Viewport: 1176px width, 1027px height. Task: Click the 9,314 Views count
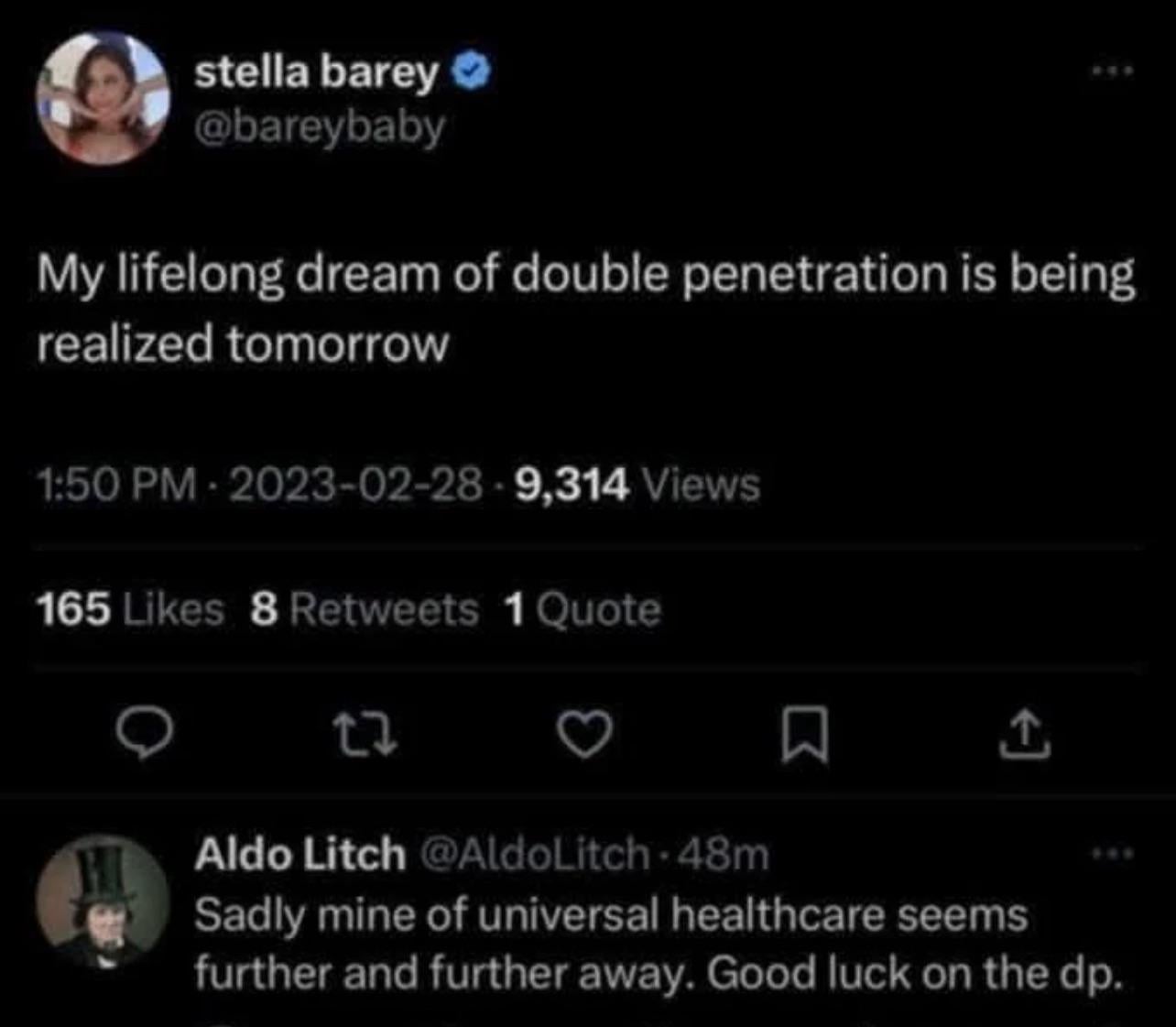click(x=637, y=484)
